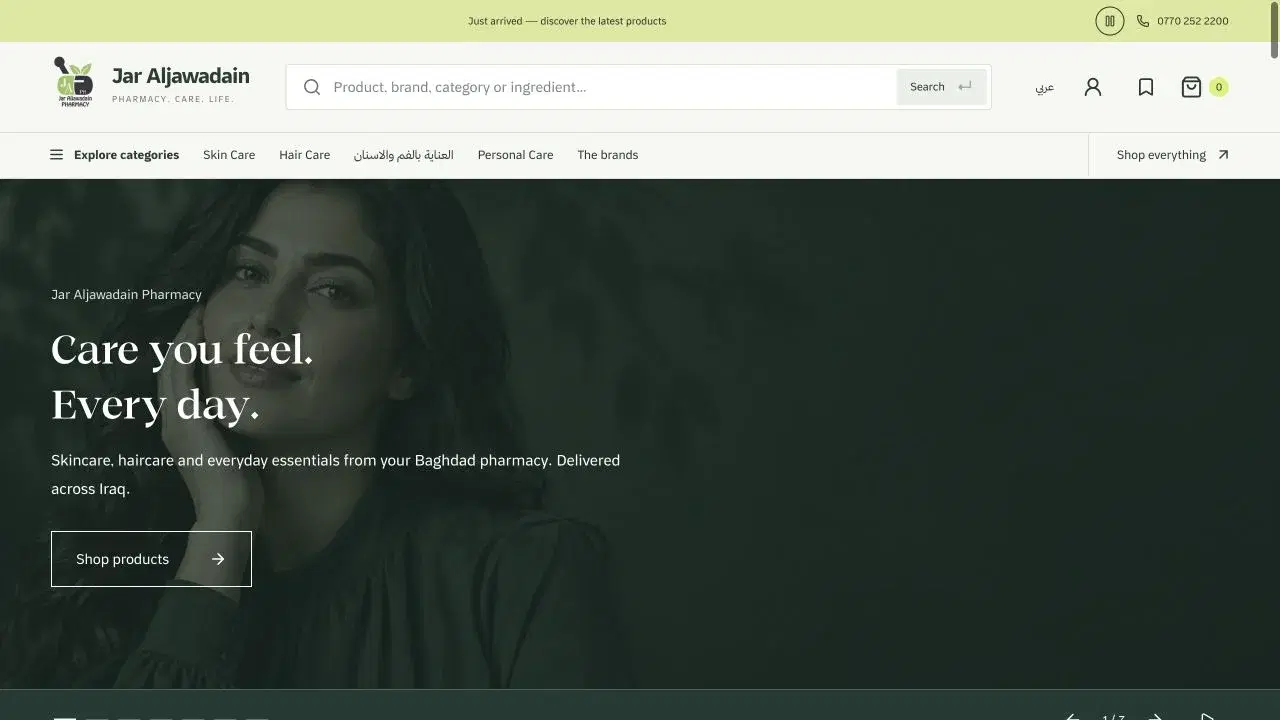
Task: Click the Shop everything link
Action: point(1173,155)
